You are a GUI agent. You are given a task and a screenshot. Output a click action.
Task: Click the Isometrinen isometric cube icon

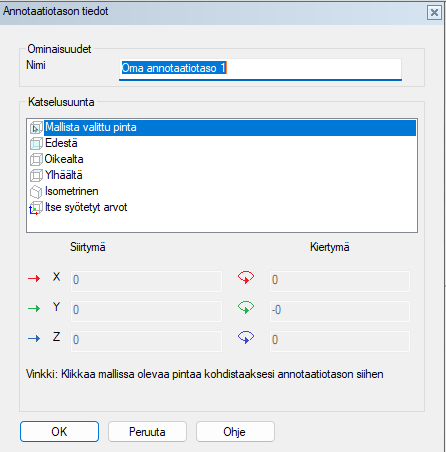(x=36, y=192)
